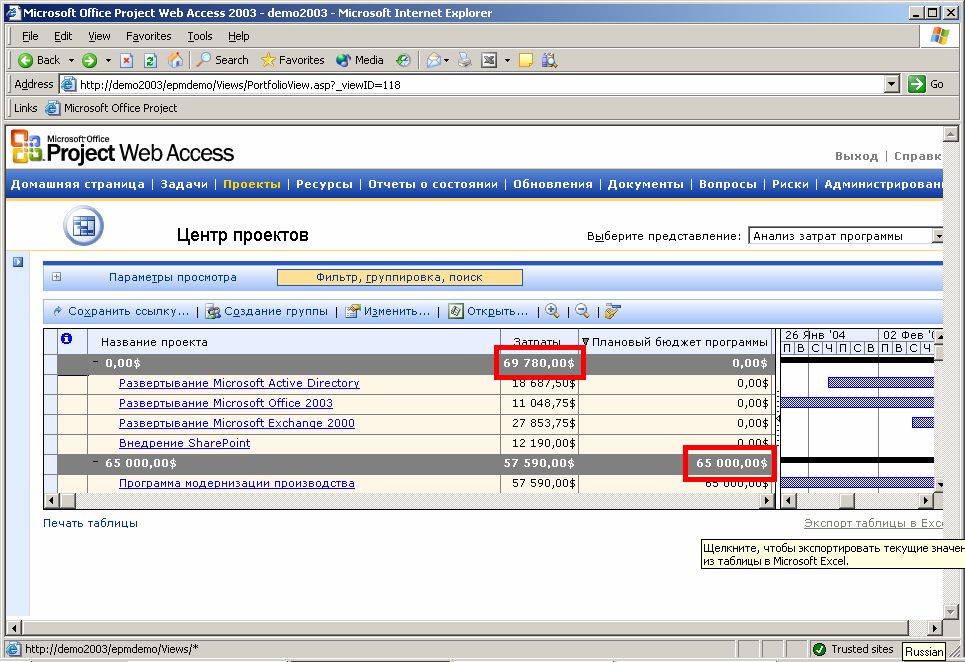
Task: Collapse the 65 000,00$ budget group
Action: click(x=96, y=463)
